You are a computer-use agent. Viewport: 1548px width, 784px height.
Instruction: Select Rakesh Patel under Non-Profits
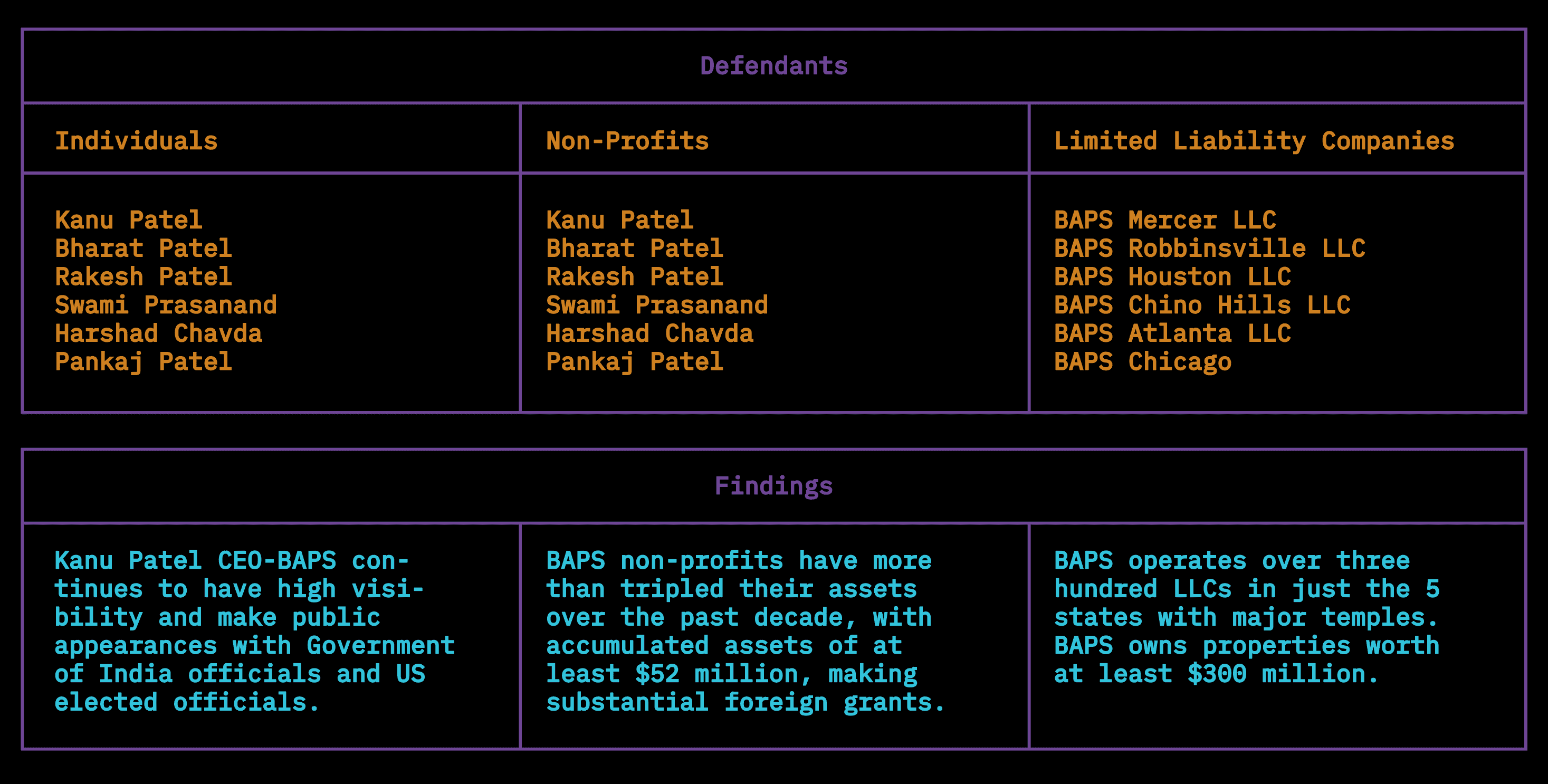(635, 276)
